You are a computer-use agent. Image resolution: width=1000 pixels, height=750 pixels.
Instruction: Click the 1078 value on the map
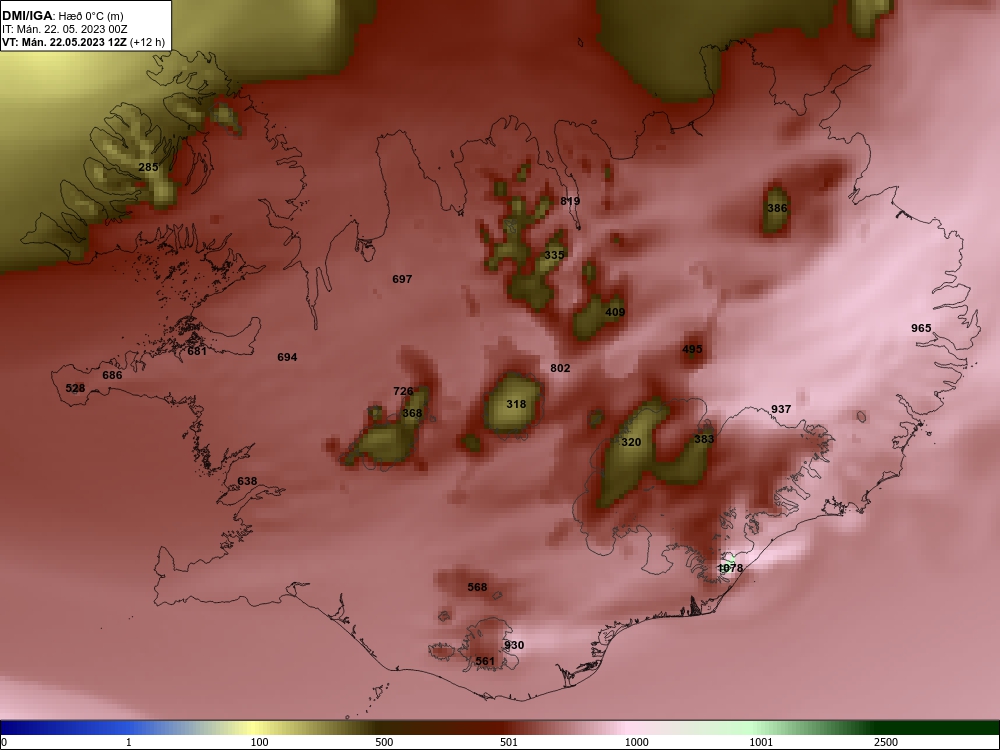point(730,568)
